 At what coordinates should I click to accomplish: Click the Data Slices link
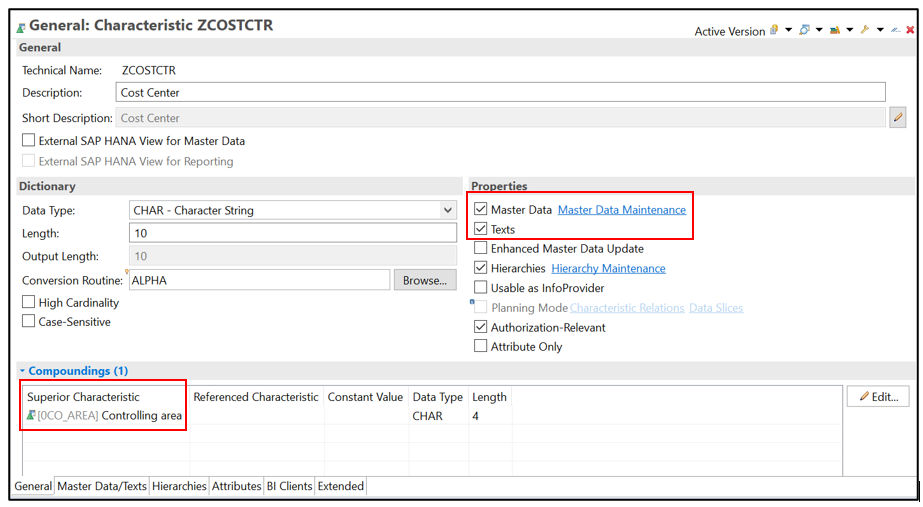coord(716,308)
